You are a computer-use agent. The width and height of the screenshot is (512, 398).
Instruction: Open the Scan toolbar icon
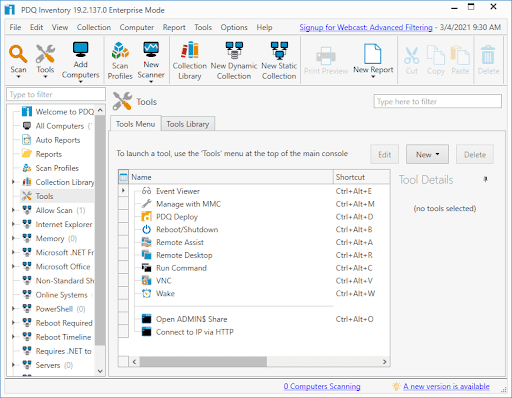click(18, 54)
